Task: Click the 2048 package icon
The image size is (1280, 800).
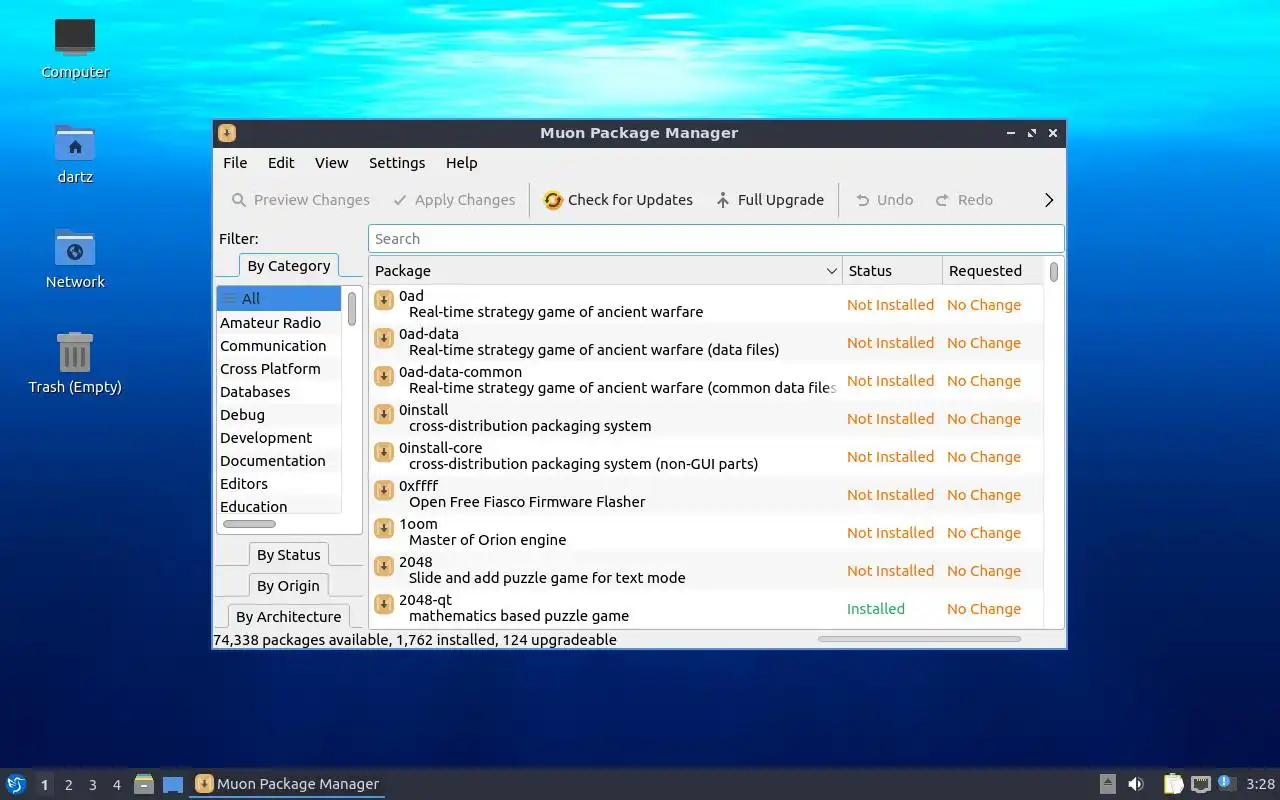Action: (384, 566)
